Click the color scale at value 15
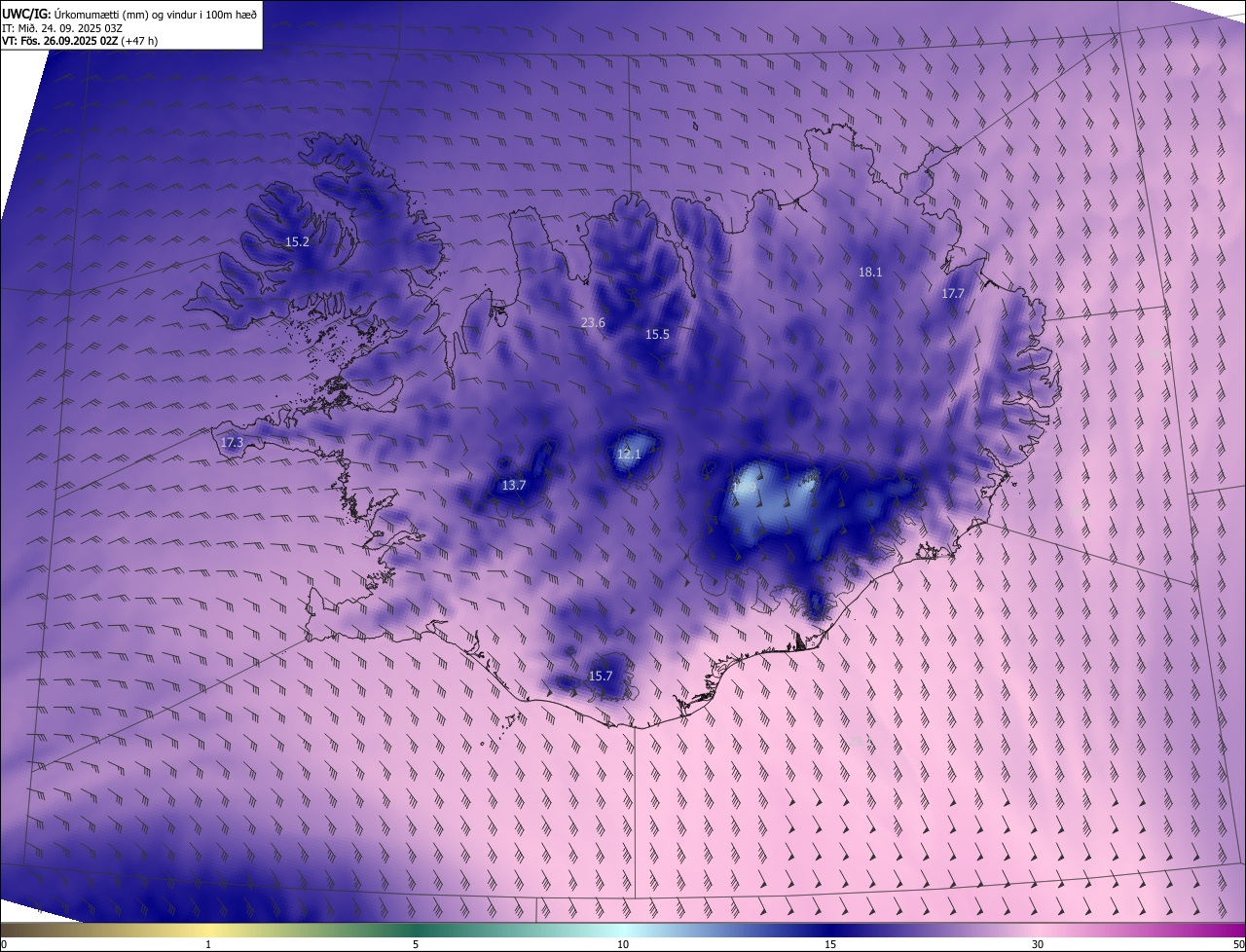Screen dimensions: 1246x952 pyautogui.click(x=830, y=944)
